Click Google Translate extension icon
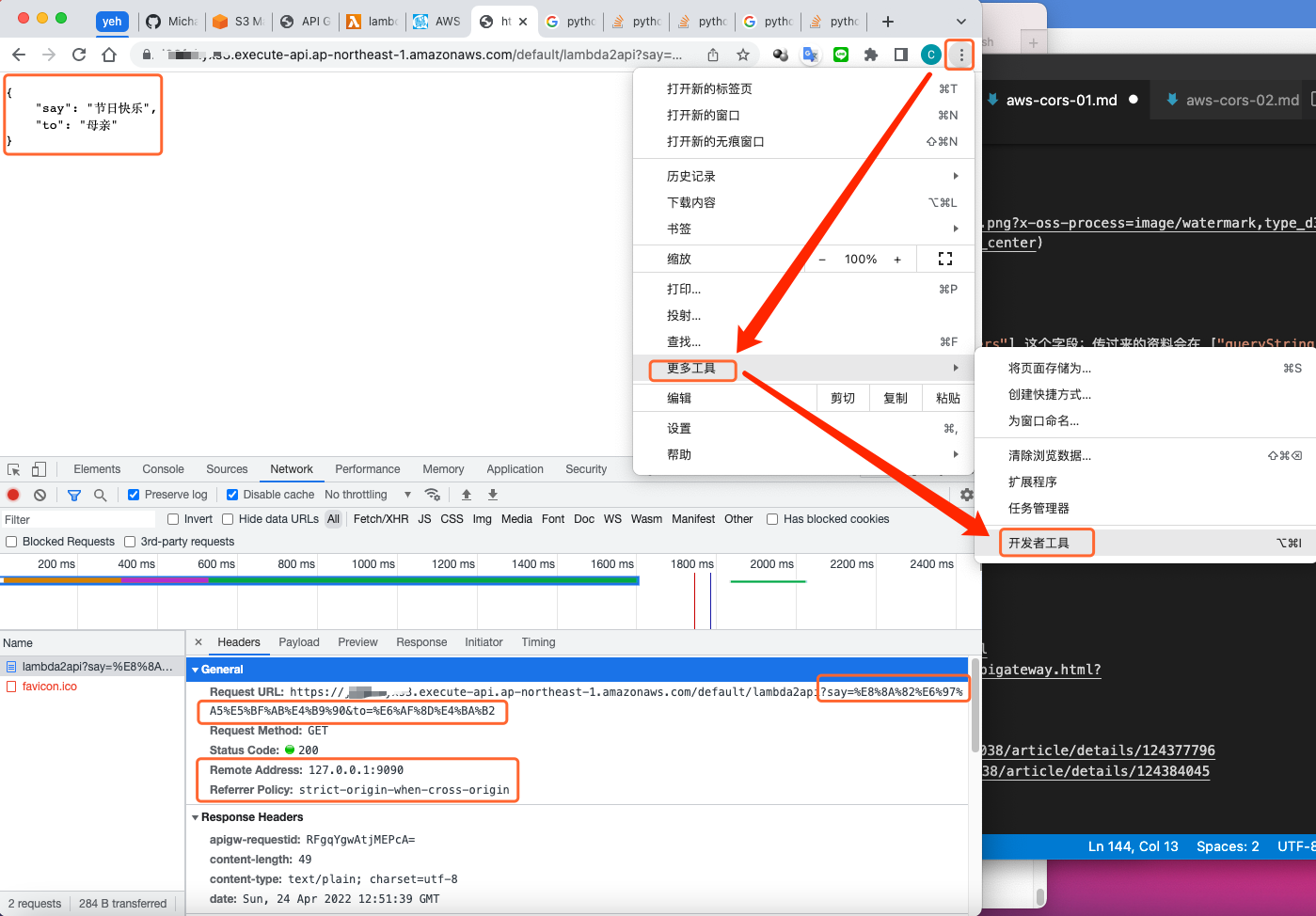Image resolution: width=1316 pixels, height=916 pixels. click(x=811, y=55)
